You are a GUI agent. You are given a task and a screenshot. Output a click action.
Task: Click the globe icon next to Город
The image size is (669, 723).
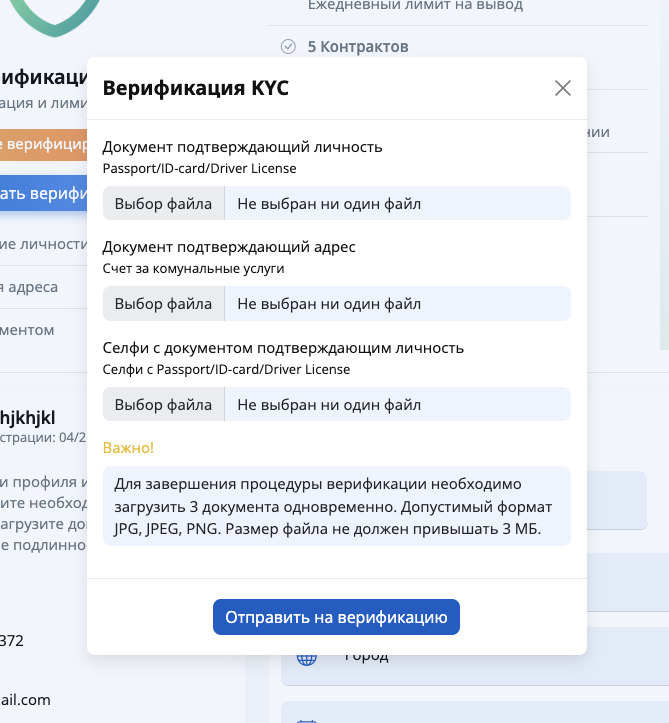pyautogui.click(x=307, y=658)
